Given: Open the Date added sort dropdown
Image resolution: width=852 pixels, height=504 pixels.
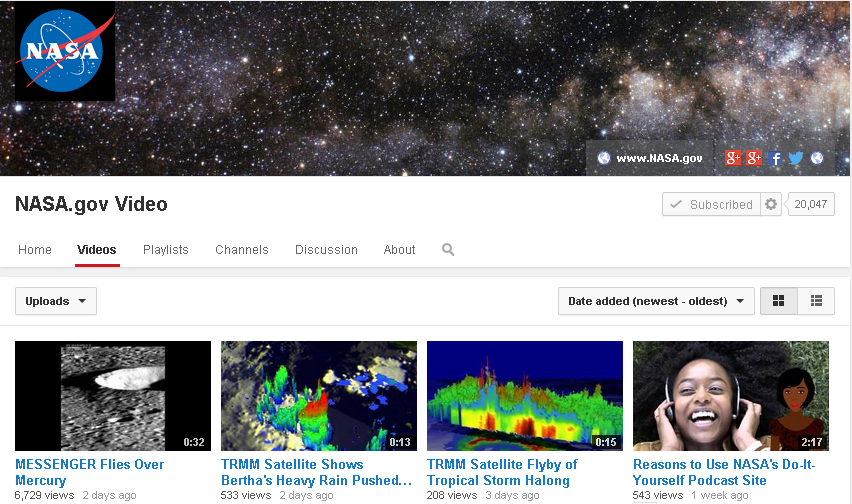Looking at the screenshot, I should click(656, 301).
